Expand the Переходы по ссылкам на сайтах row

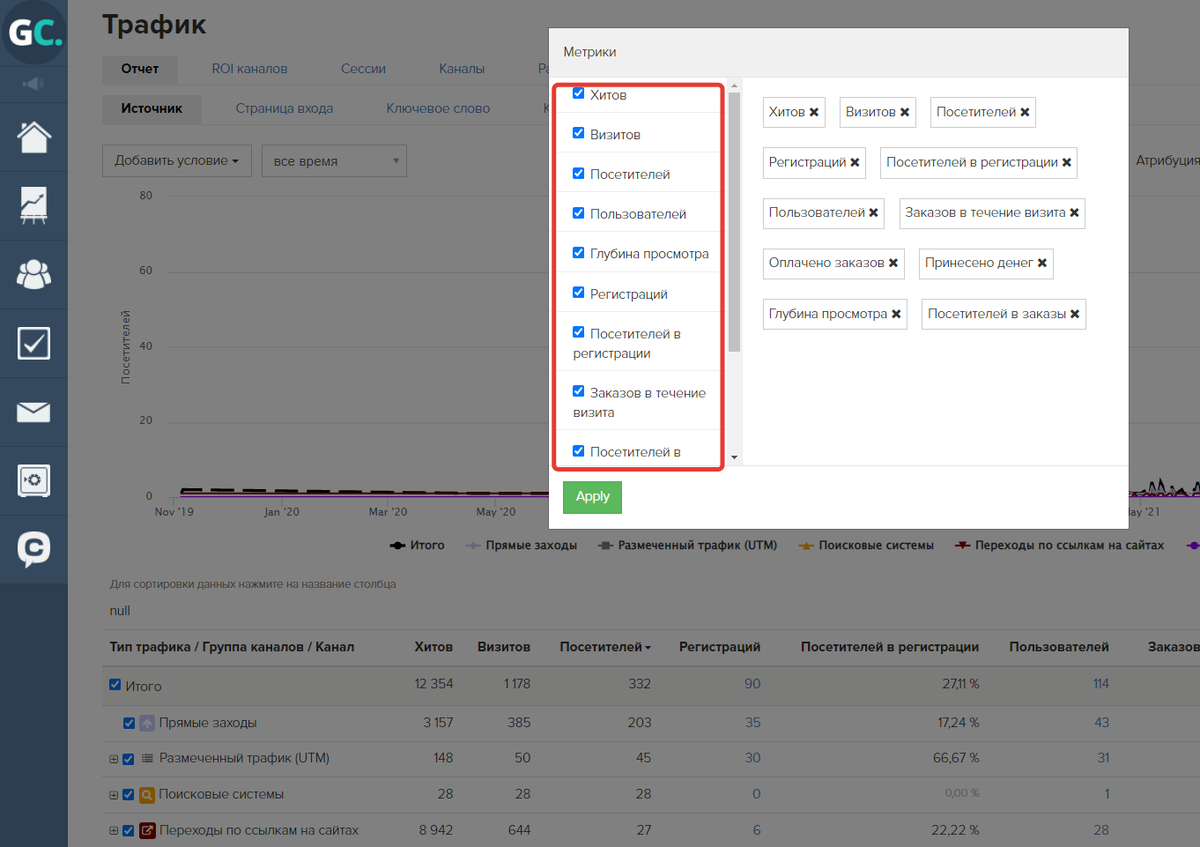114,831
